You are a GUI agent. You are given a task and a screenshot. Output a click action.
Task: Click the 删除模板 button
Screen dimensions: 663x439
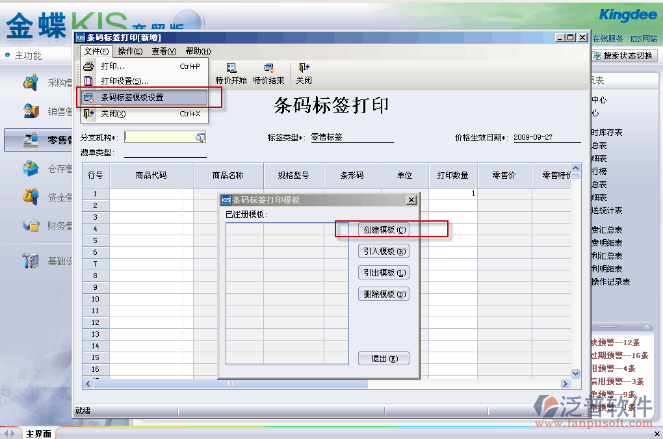tap(384, 294)
